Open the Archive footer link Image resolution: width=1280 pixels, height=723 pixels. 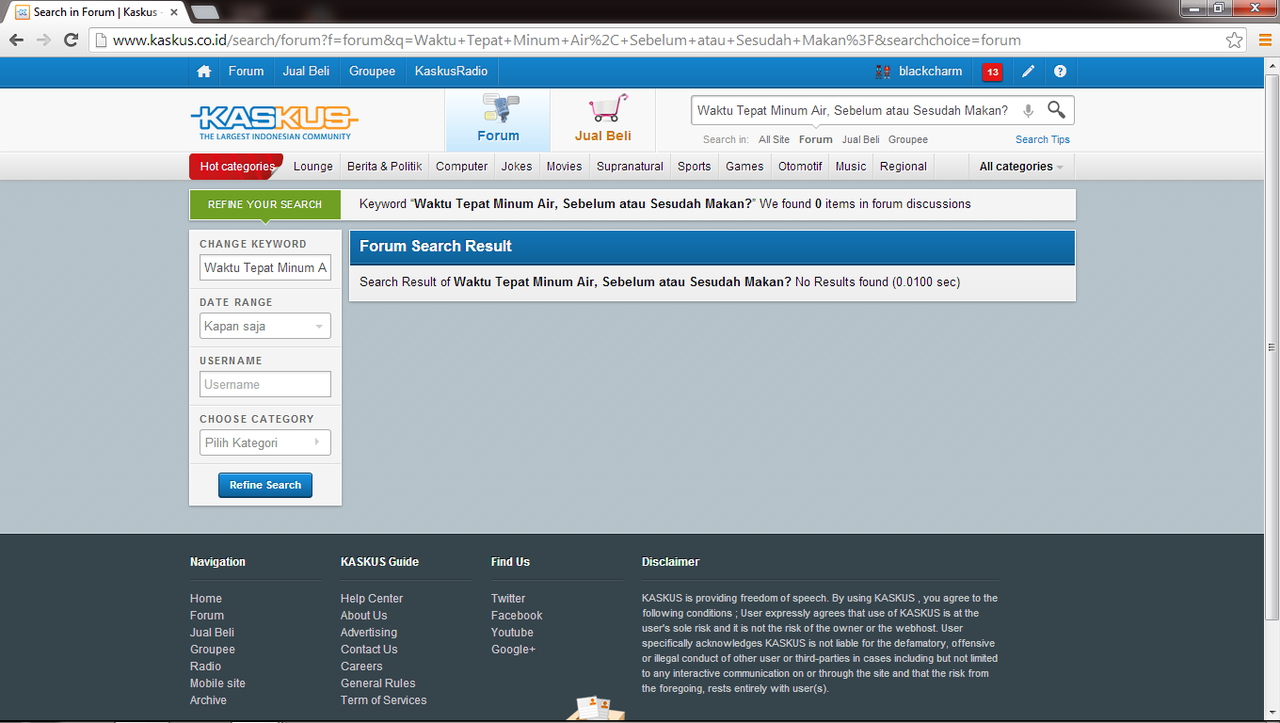pos(208,701)
